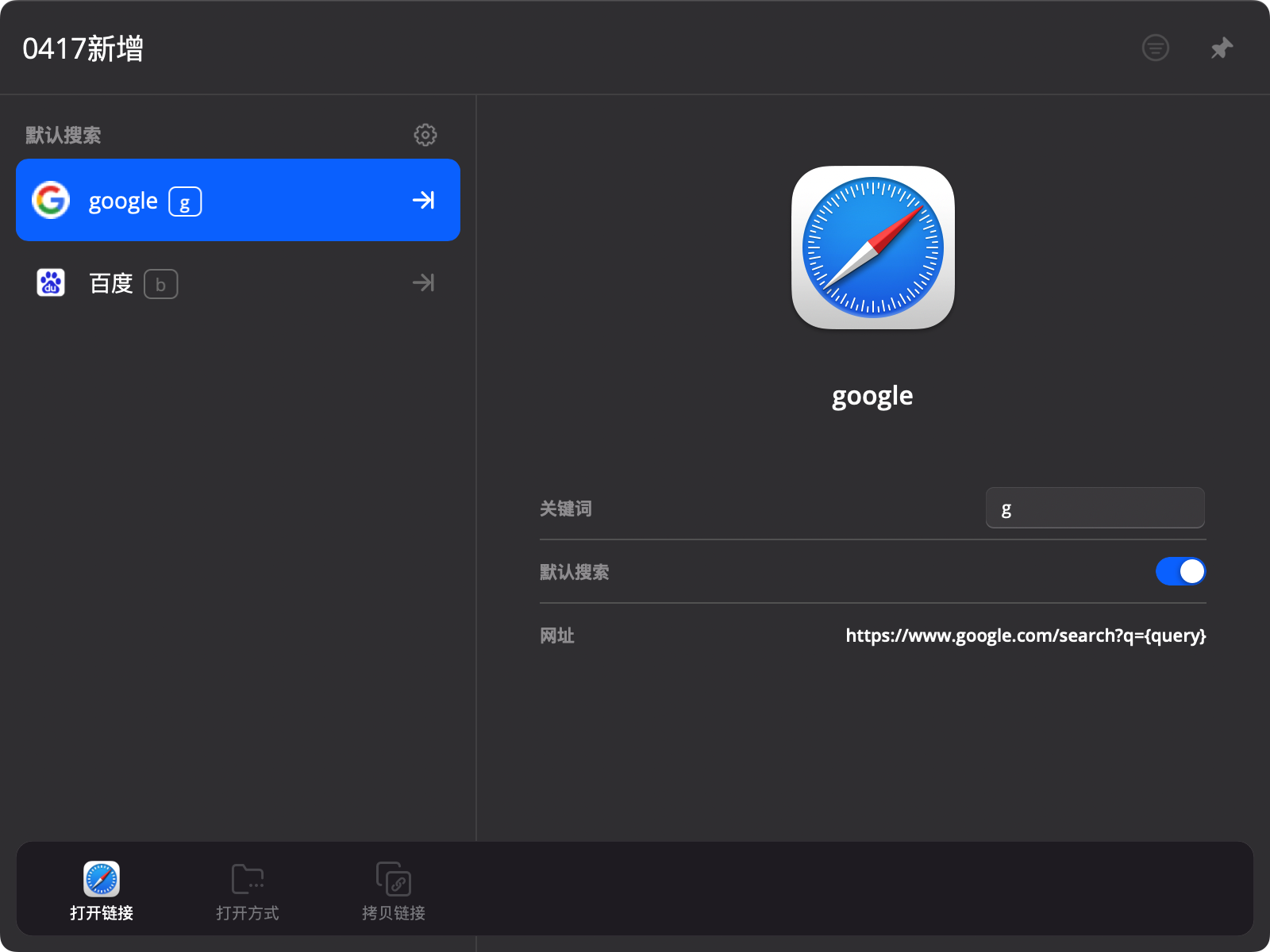This screenshot has width=1270, height=952.
Task: Pin the window with the pushpin icon
Action: pos(1222,48)
